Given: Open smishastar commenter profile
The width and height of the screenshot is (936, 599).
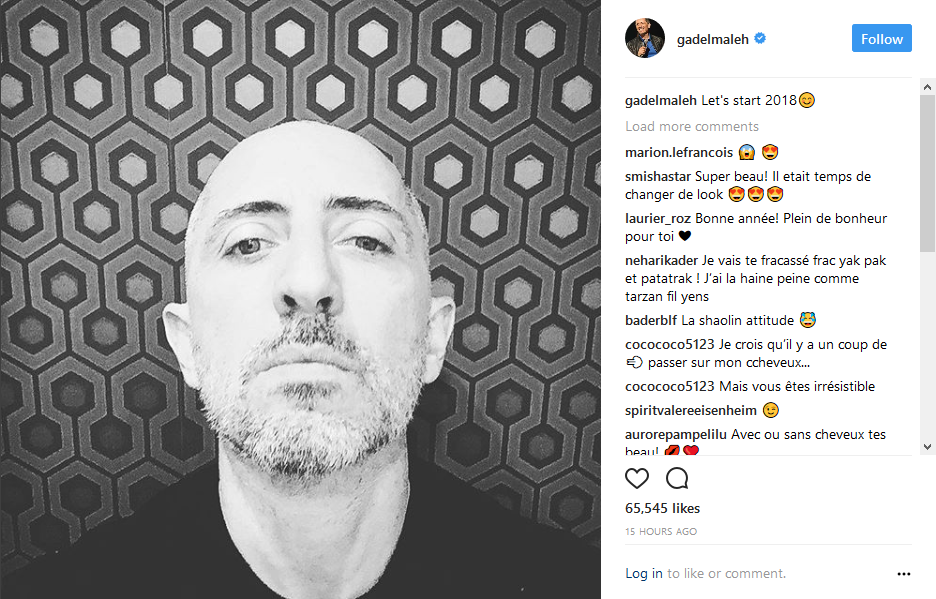Looking at the screenshot, I should 658,177.
